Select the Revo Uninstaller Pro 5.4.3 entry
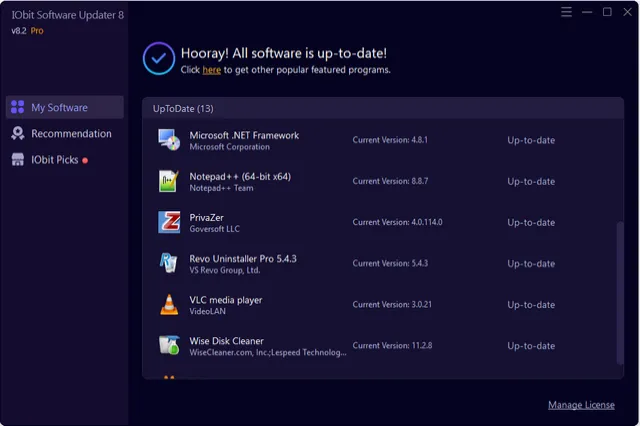This screenshot has width=640, height=426. click(x=243, y=258)
